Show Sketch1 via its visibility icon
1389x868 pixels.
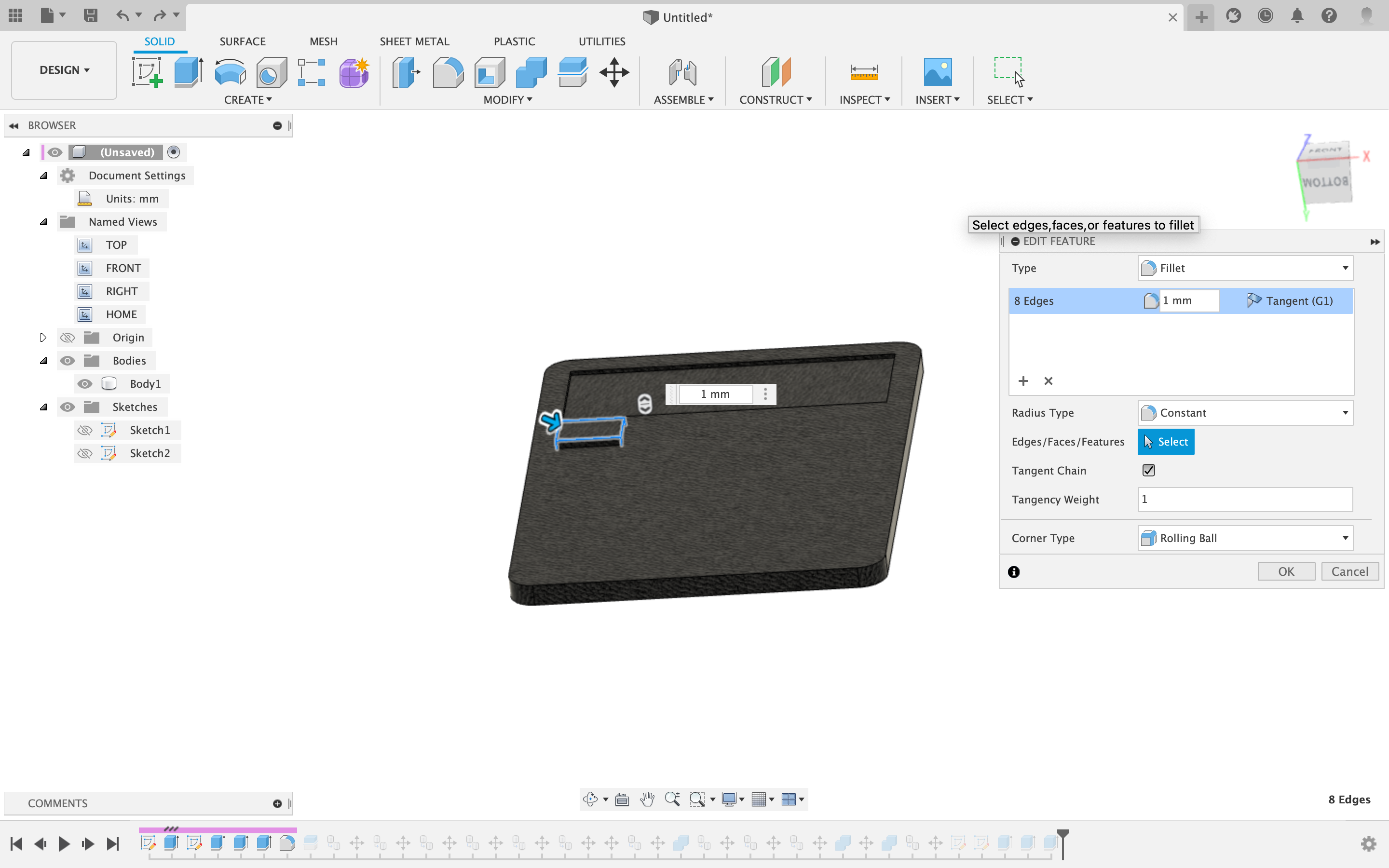tap(85, 430)
